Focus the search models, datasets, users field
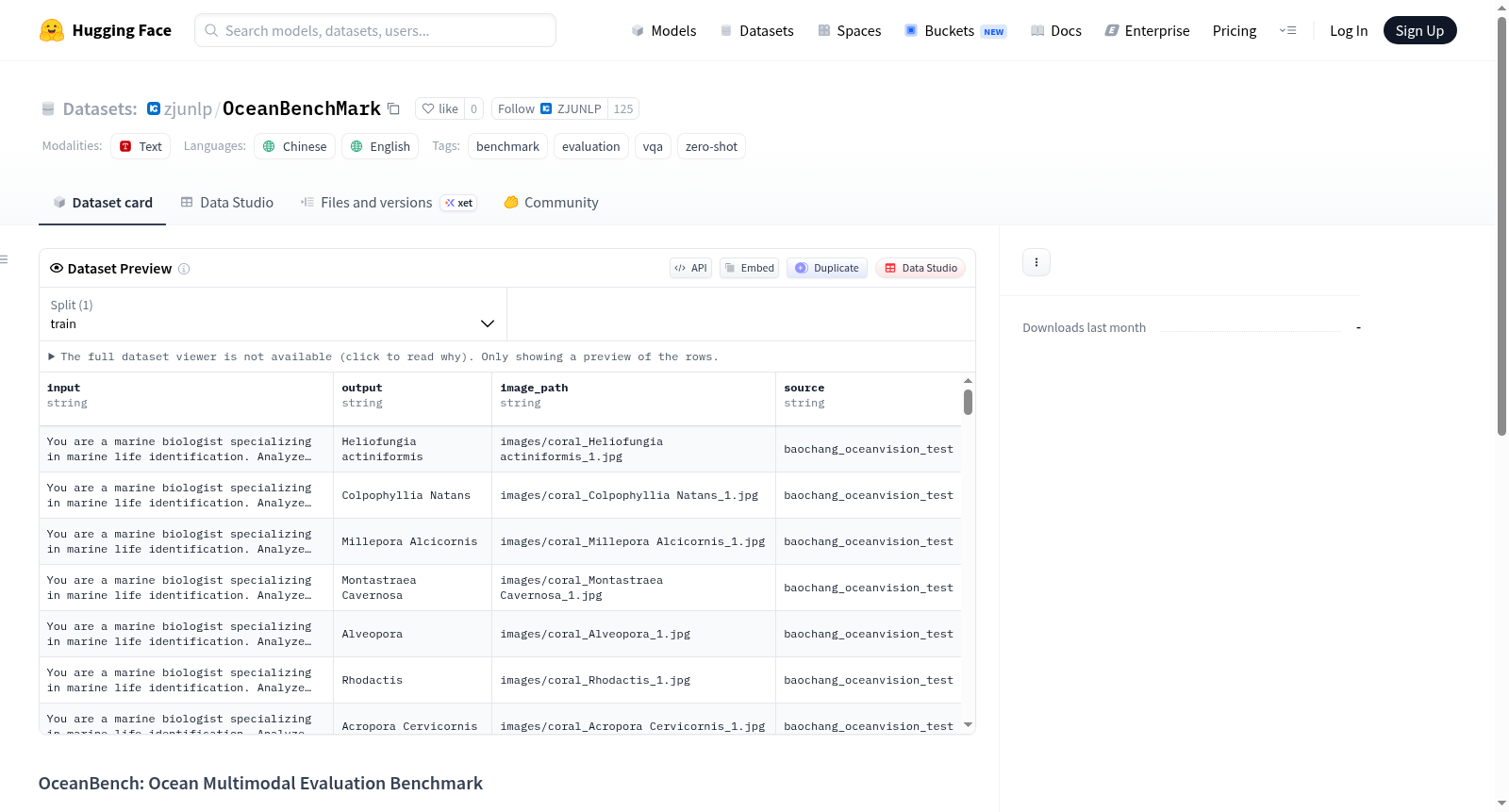 tap(375, 30)
